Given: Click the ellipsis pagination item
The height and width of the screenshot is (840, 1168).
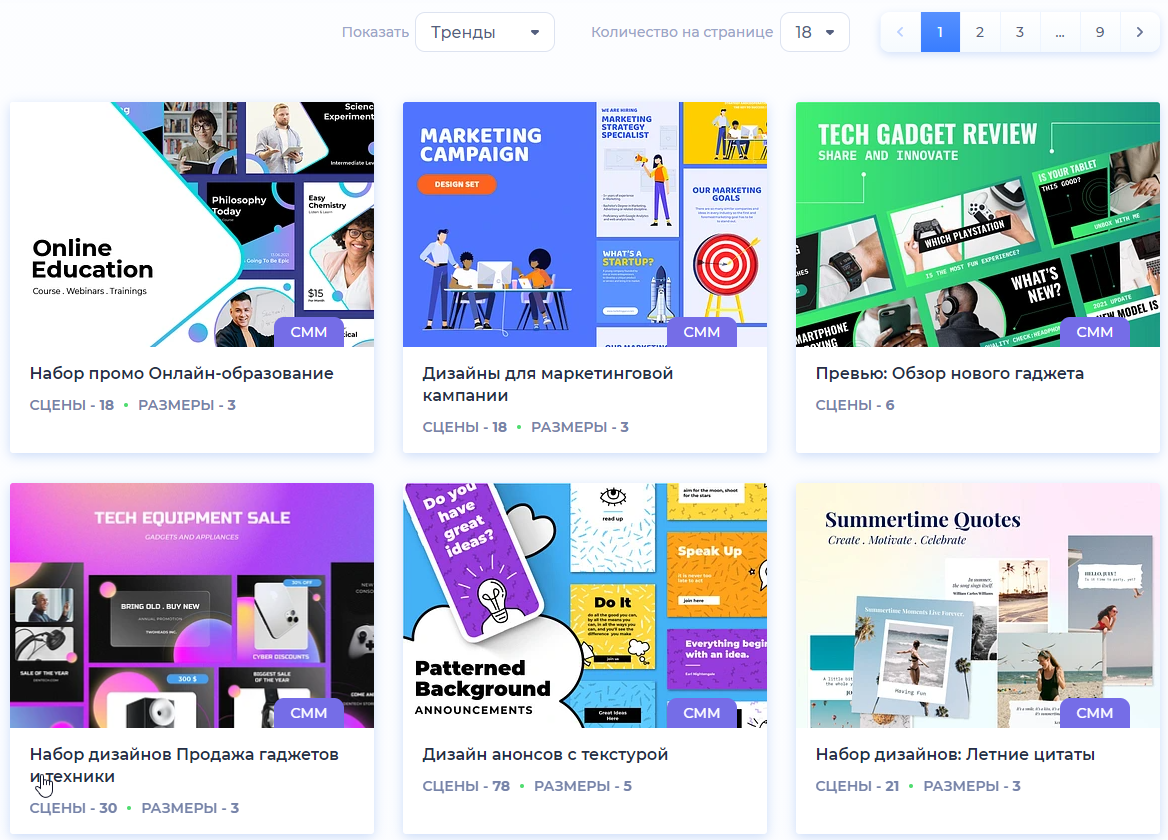Looking at the screenshot, I should tap(1060, 32).
